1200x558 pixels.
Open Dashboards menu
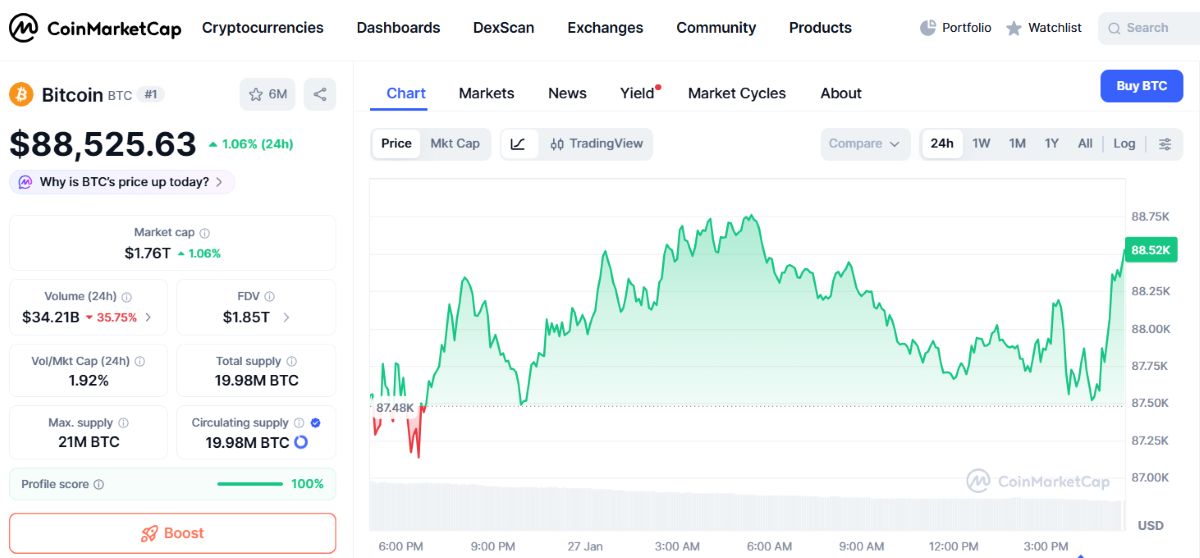pos(398,28)
